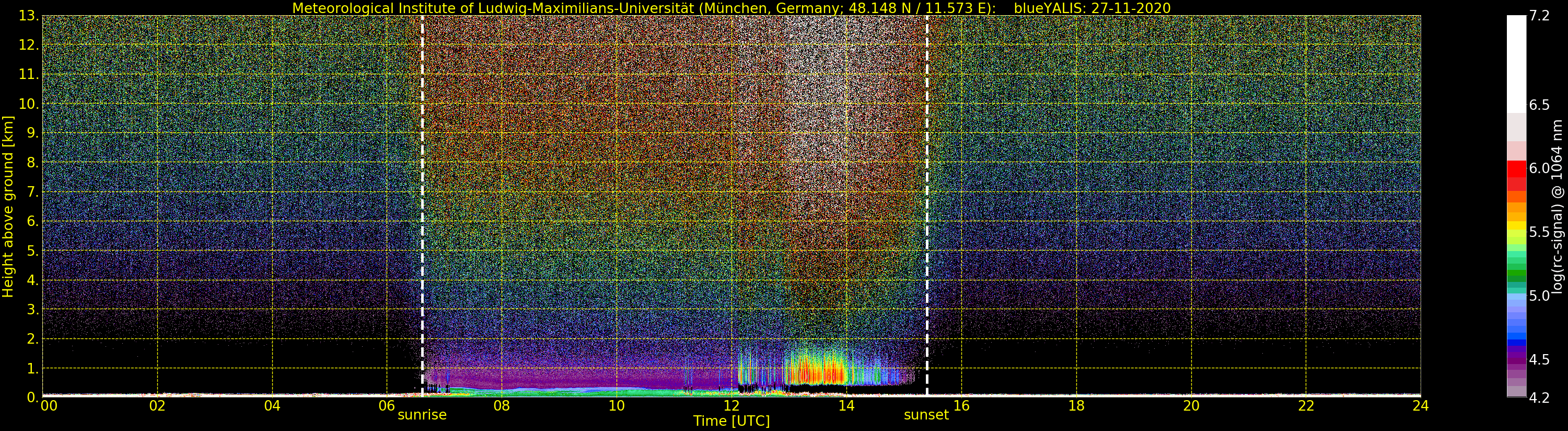The height and width of the screenshot is (431, 1568).
Task: Click the '14' time tick label
Action: (x=846, y=405)
